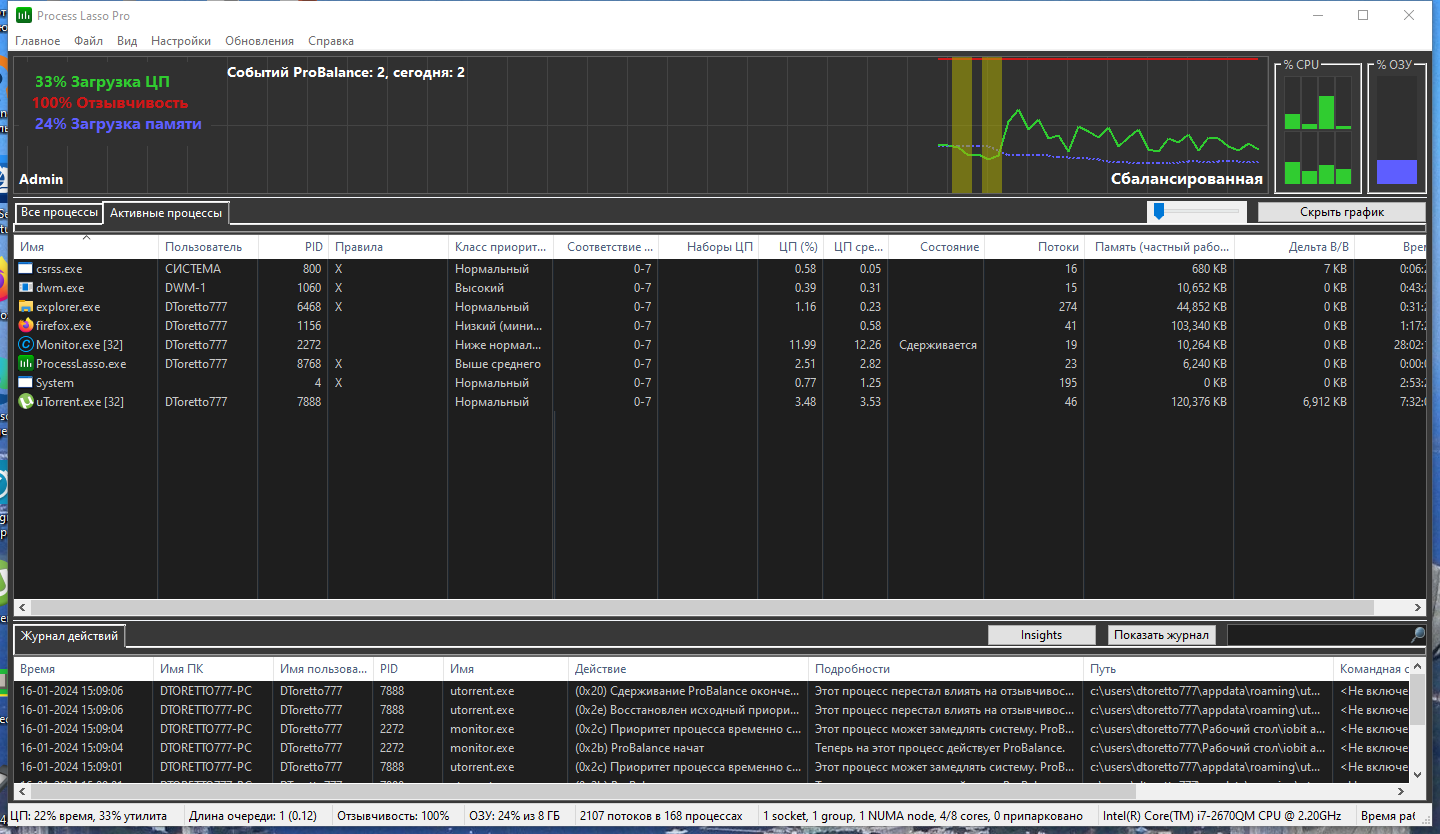Click the 'Отзывчивость: 100%' status bar entry

click(x=393, y=816)
